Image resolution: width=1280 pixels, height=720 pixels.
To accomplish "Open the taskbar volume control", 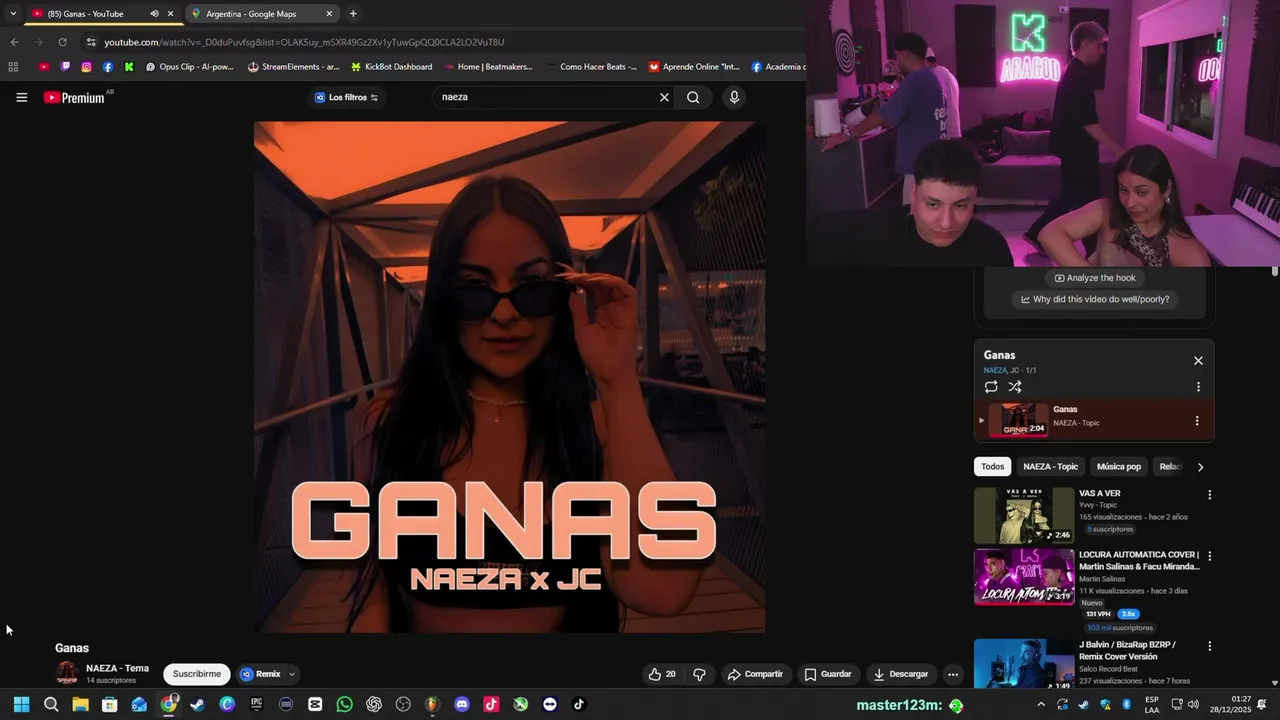I will [x=1193, y=704].
